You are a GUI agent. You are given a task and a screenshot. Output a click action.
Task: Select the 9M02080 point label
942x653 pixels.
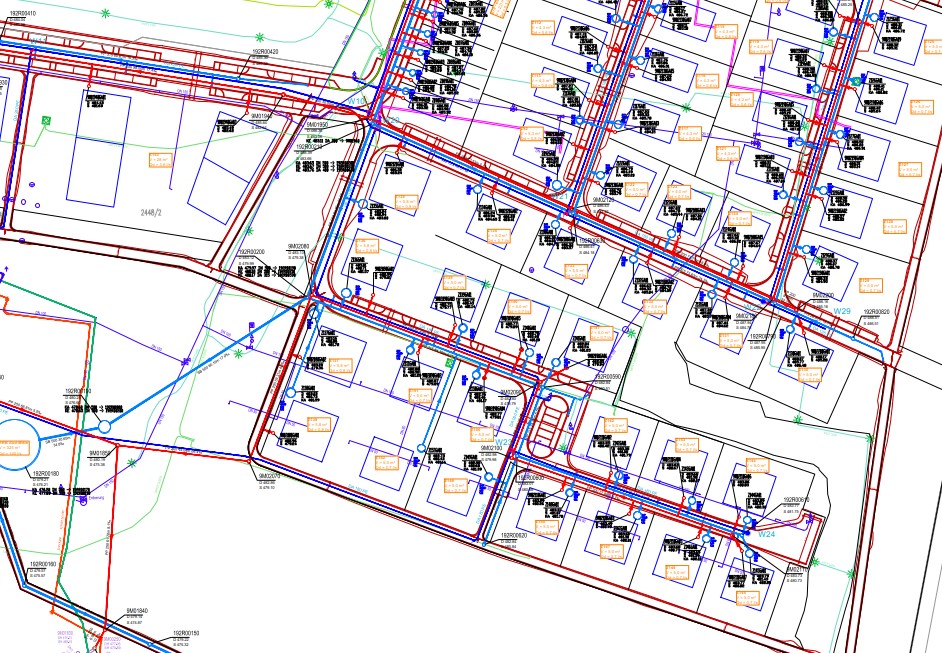pyautogui.click(x=297, y=246)
